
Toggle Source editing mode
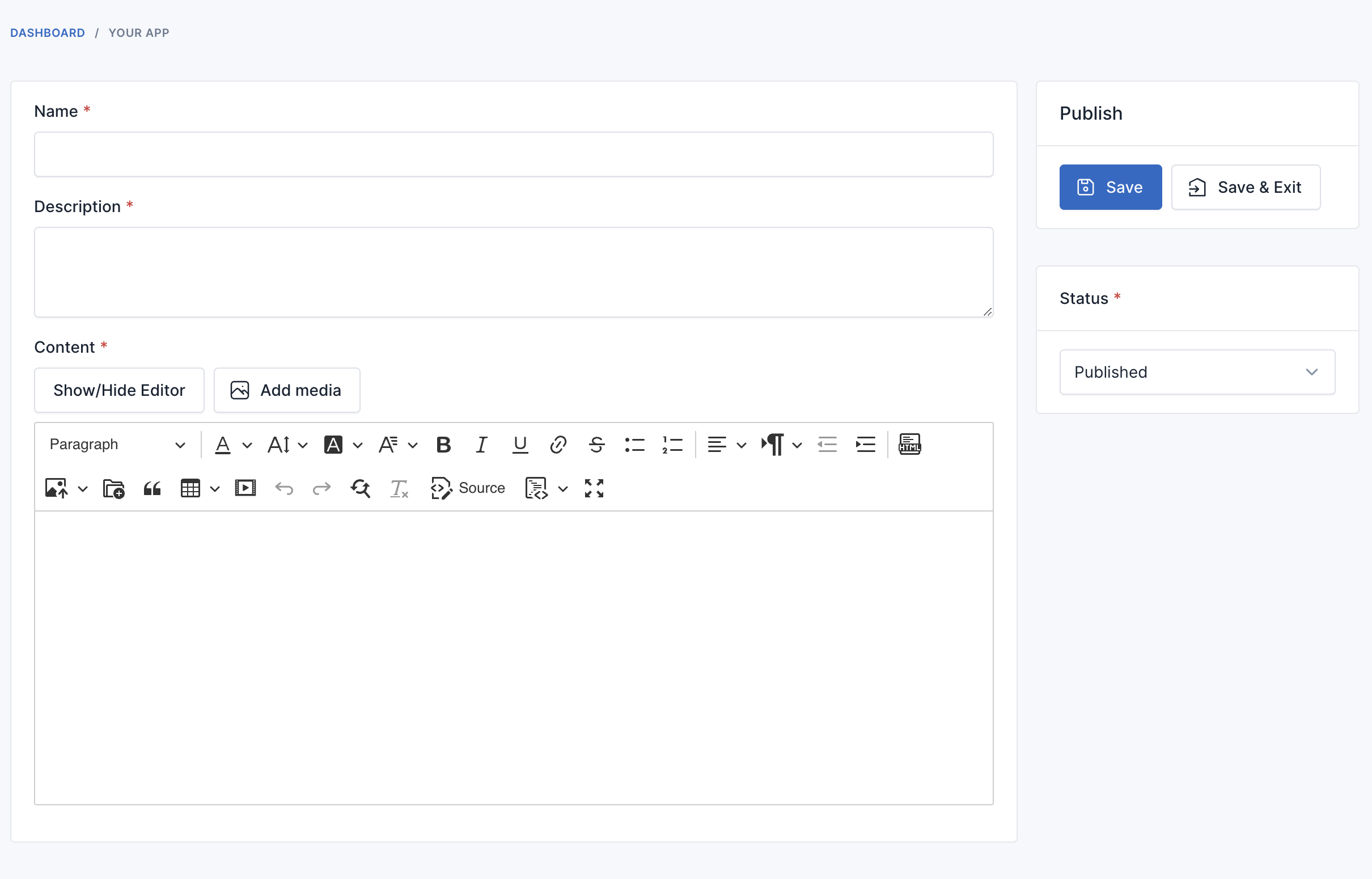(468, 489)
